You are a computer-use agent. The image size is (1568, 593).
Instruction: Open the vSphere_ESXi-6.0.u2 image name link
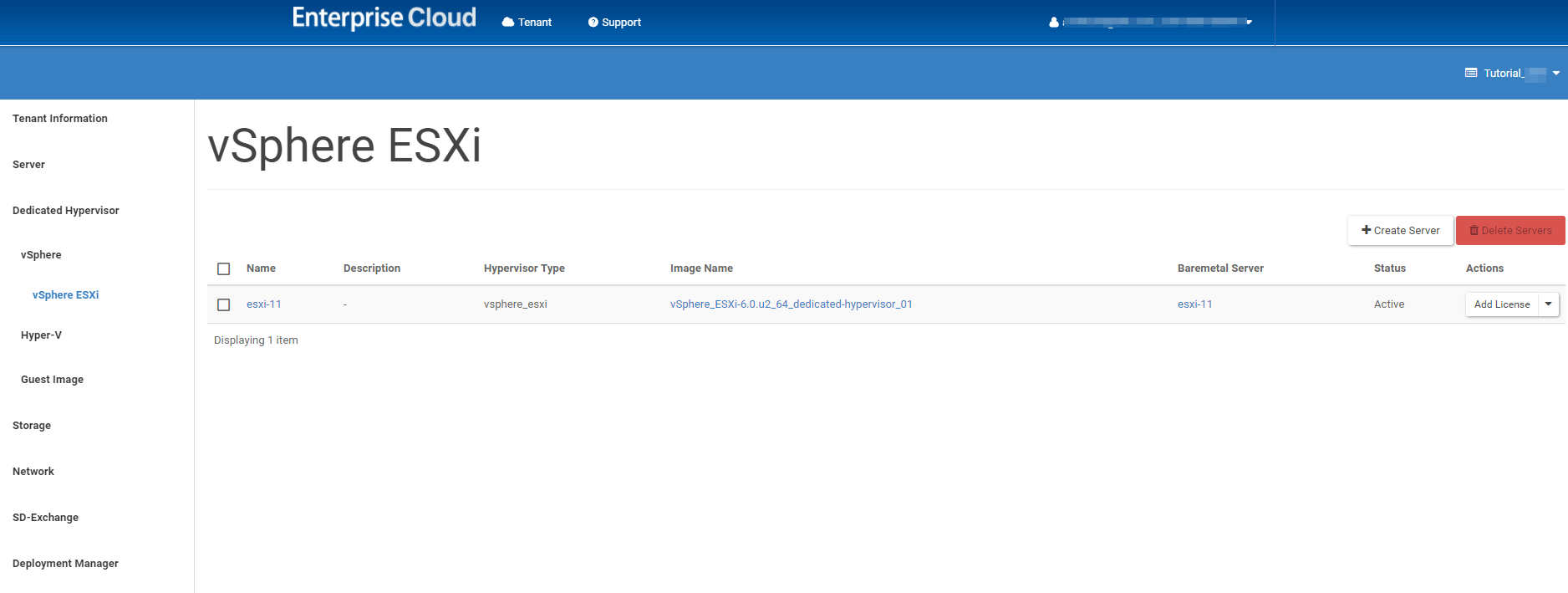(791, 304)
